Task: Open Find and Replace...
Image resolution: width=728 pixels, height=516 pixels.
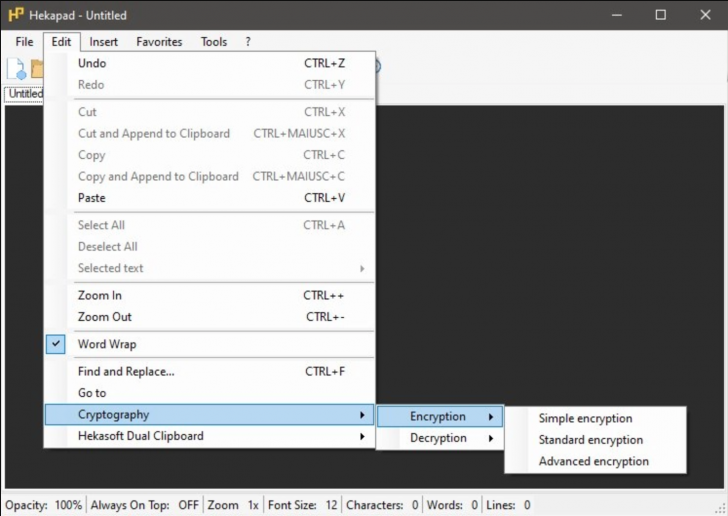Action: pos(210,372)
